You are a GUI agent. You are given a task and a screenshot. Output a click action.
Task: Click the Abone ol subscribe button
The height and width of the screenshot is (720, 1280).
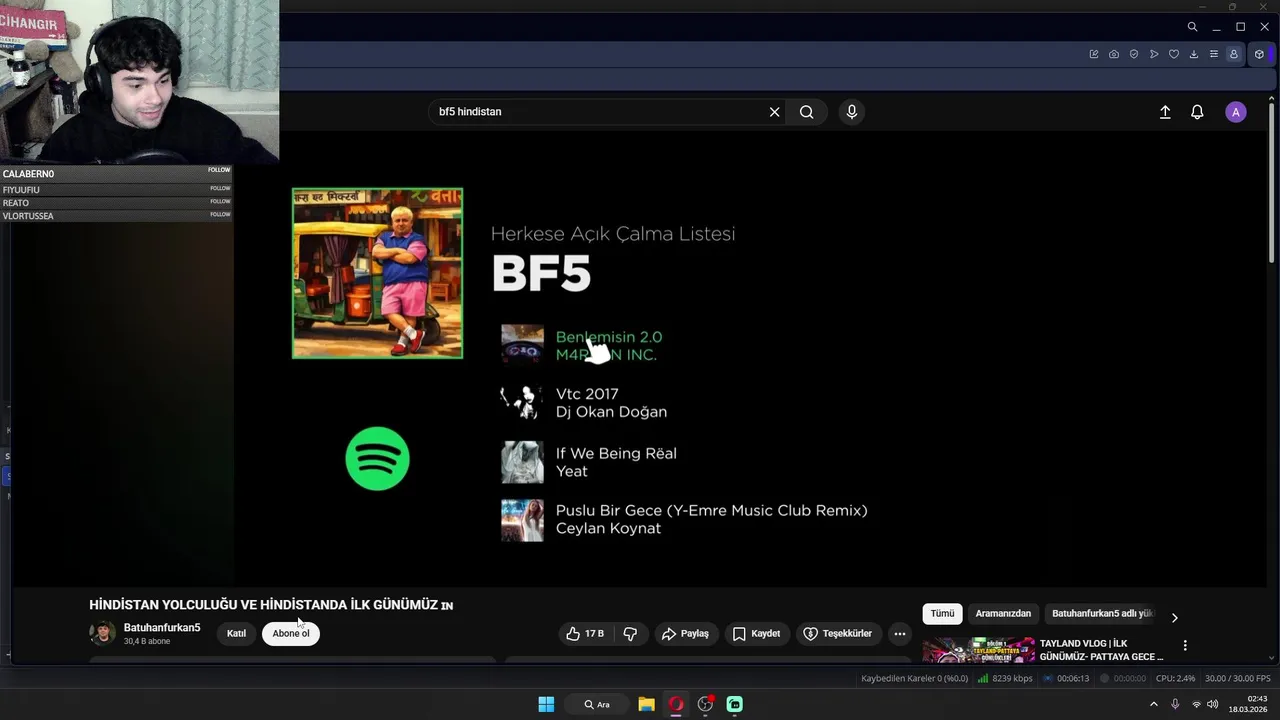pyautogui.click(x=291, y=633)
